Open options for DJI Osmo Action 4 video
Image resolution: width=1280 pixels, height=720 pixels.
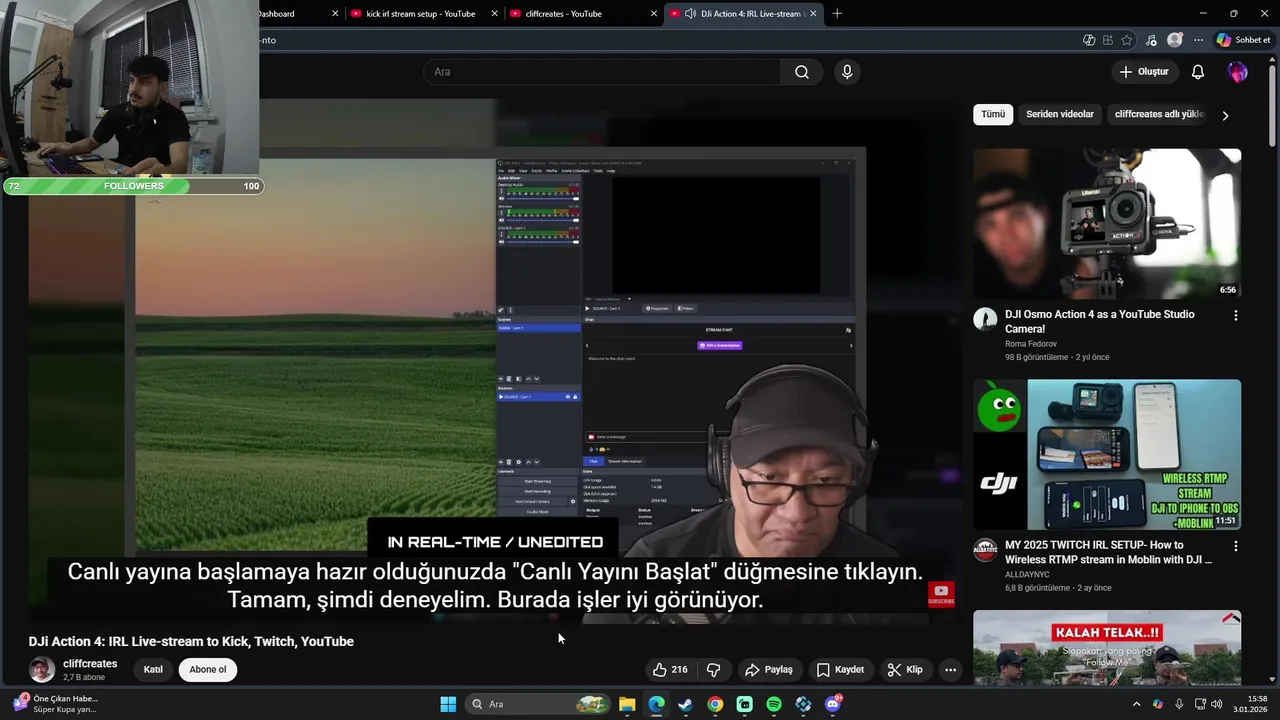pyautogui.click(x=1235, y=316)
